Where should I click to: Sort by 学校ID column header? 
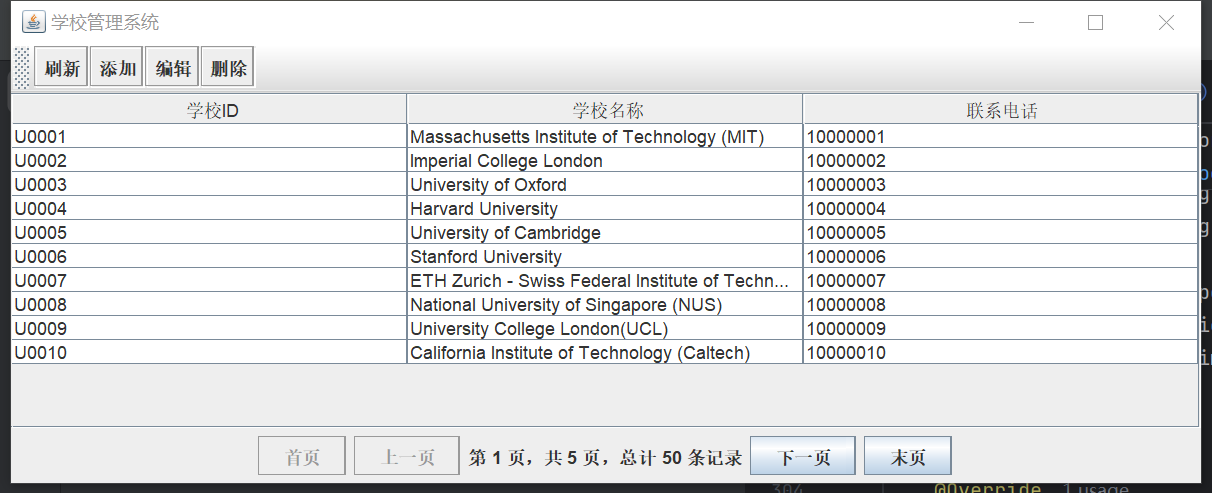coord(209,110)
